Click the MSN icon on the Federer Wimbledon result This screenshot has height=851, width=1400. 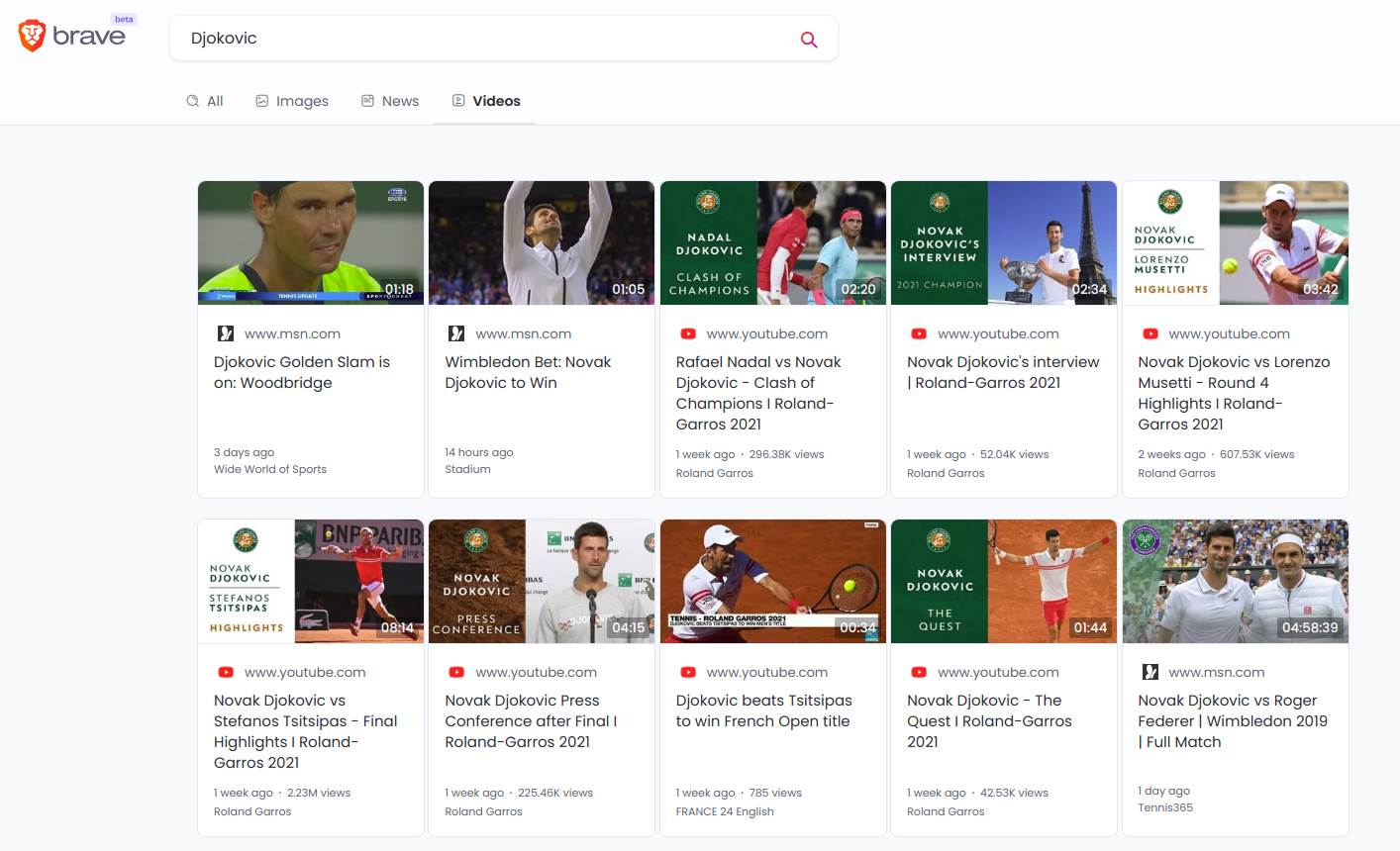[x=1150, y=672]
